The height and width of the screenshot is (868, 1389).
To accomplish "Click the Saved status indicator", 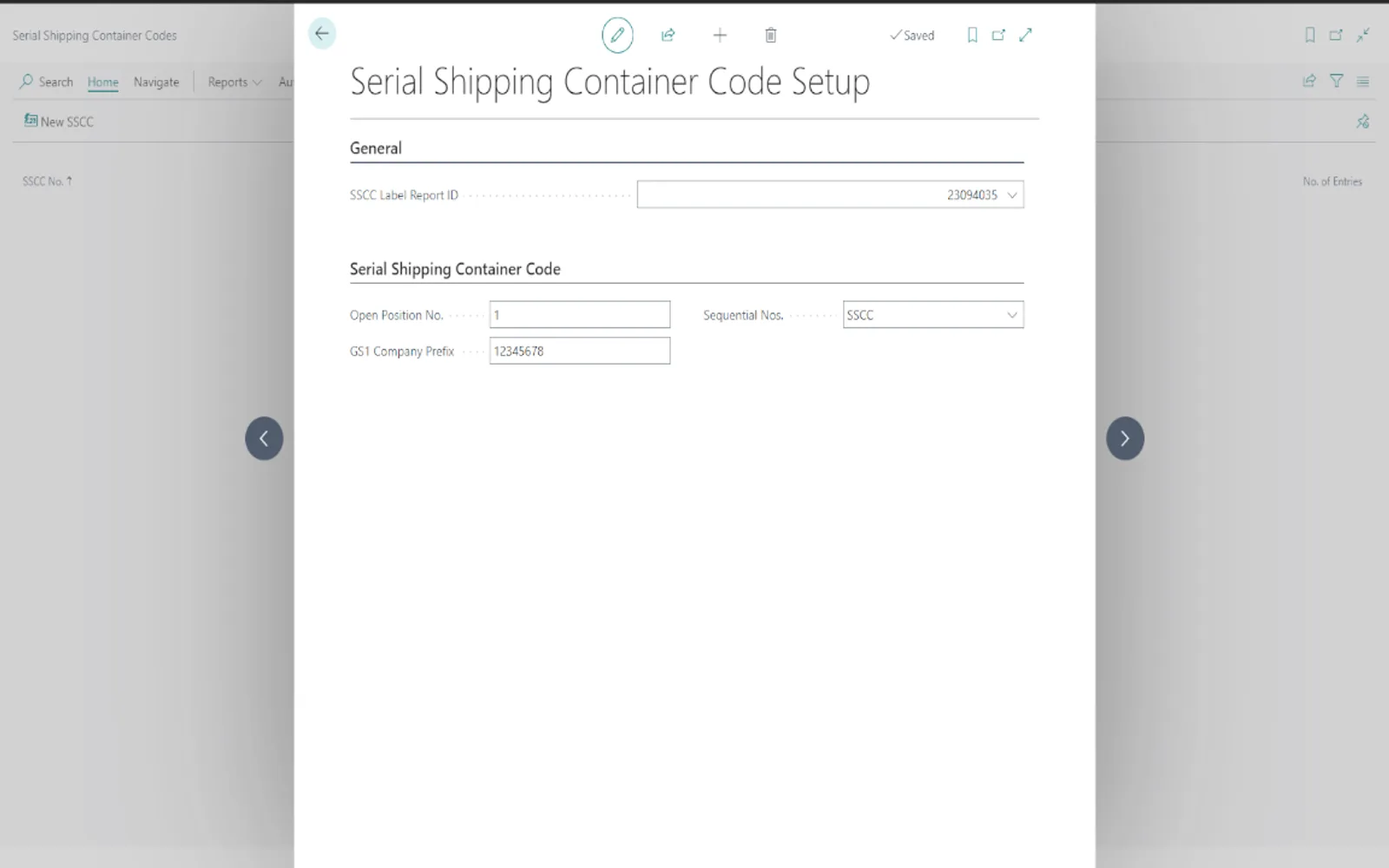I will pos(912,36).
